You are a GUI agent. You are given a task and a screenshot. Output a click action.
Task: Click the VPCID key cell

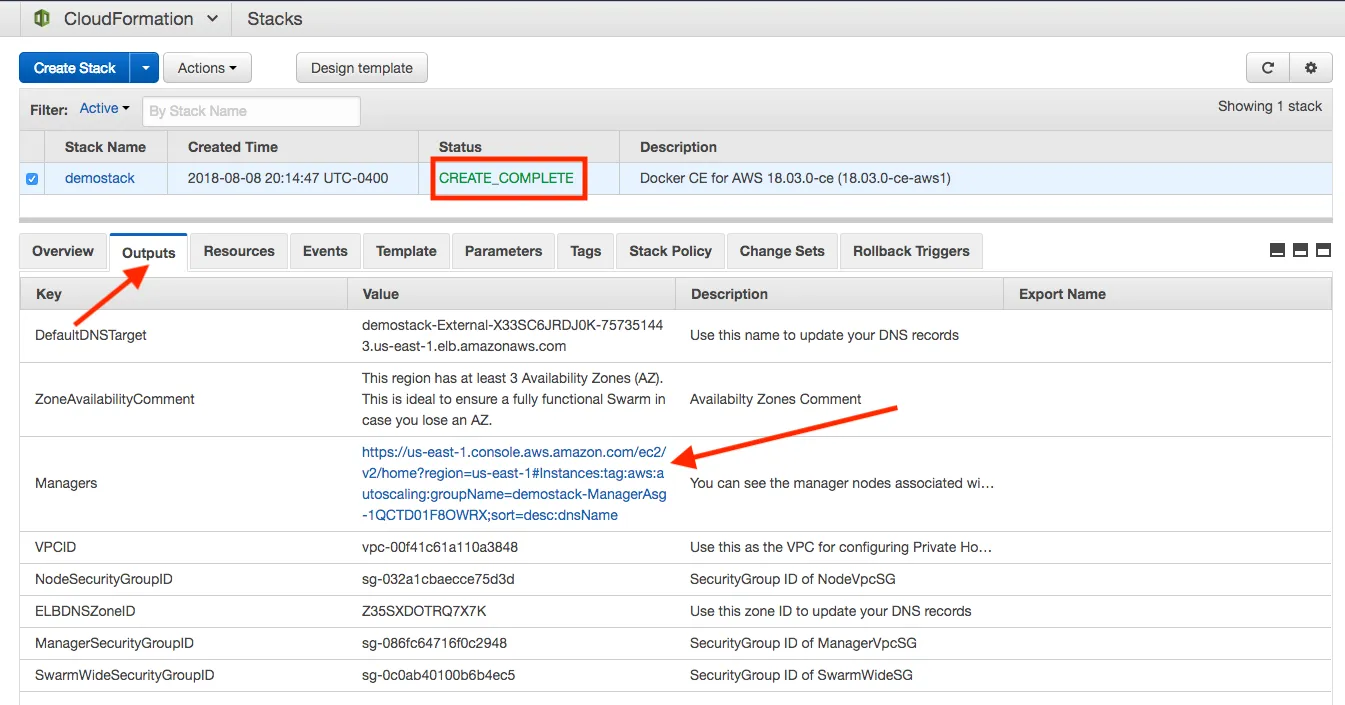(55, 547)
